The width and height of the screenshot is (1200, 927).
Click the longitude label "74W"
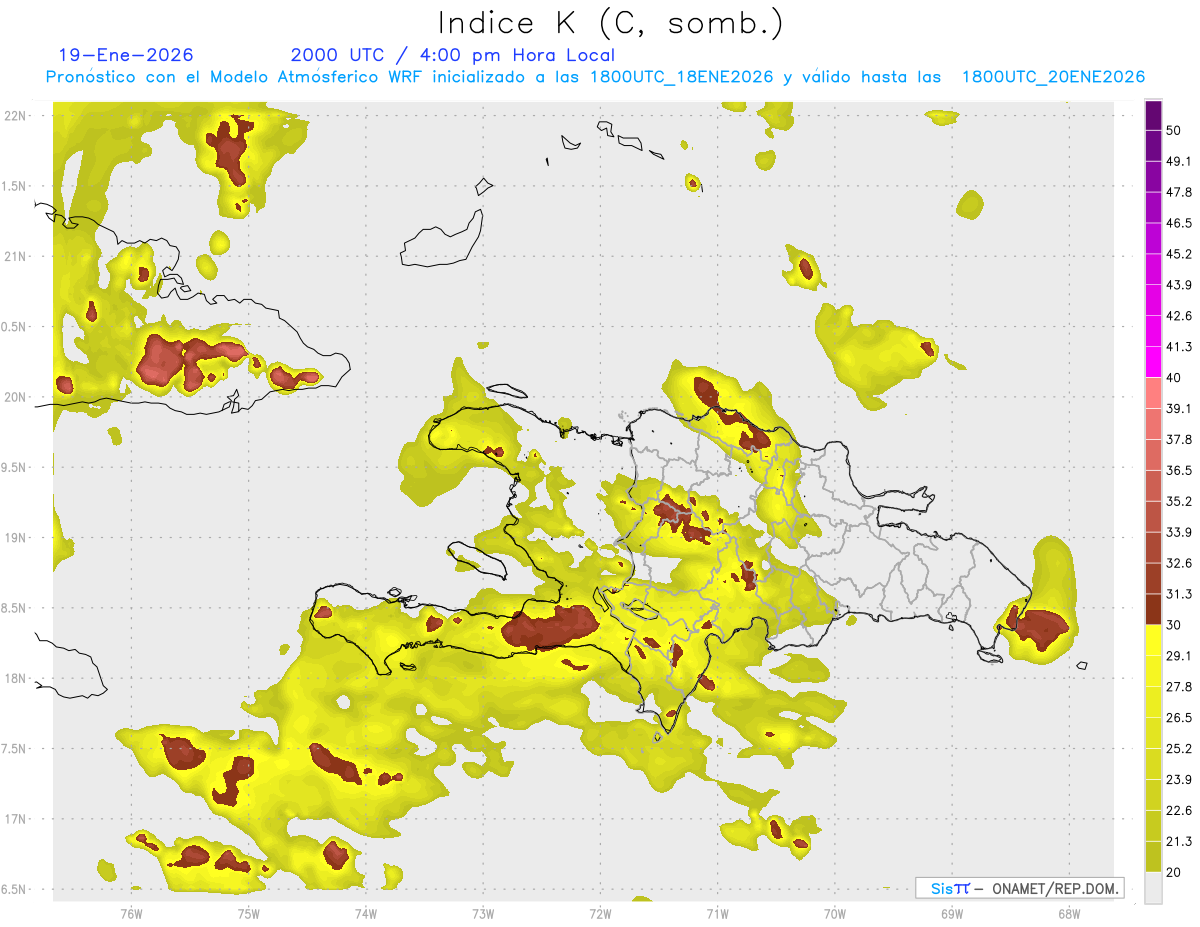coord(366,913)
